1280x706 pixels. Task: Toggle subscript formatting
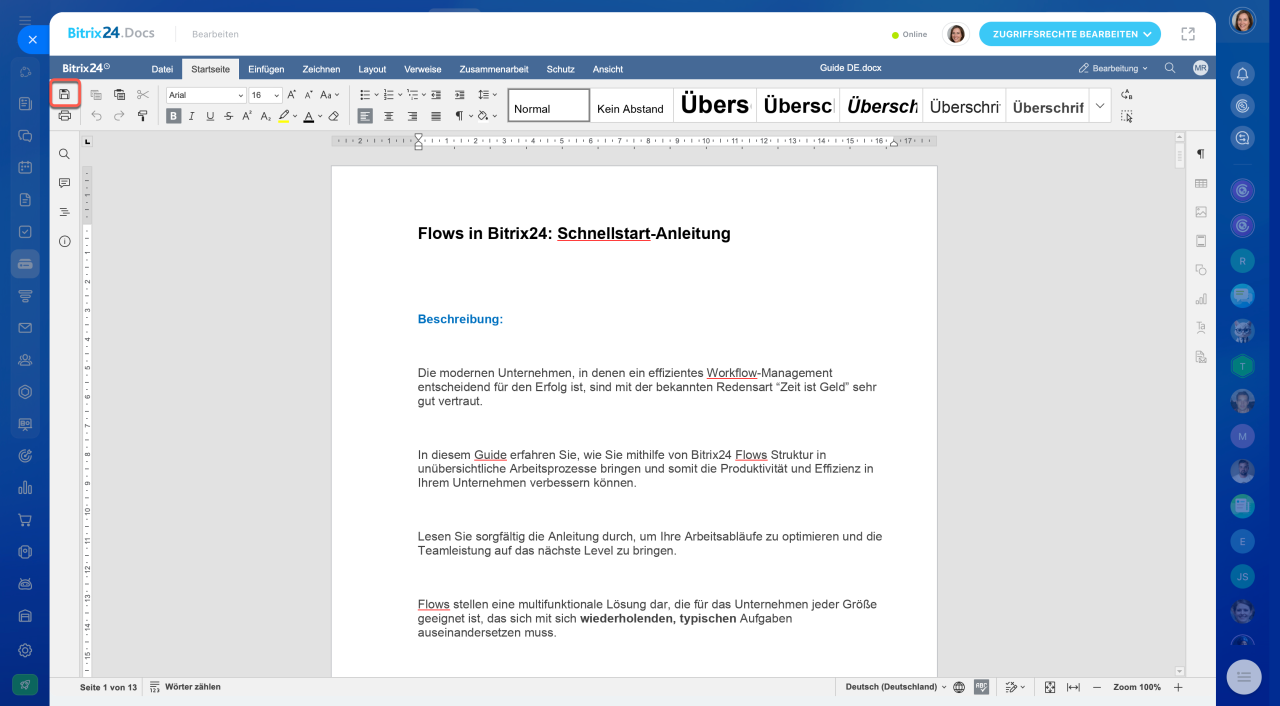tap(265, 116)
